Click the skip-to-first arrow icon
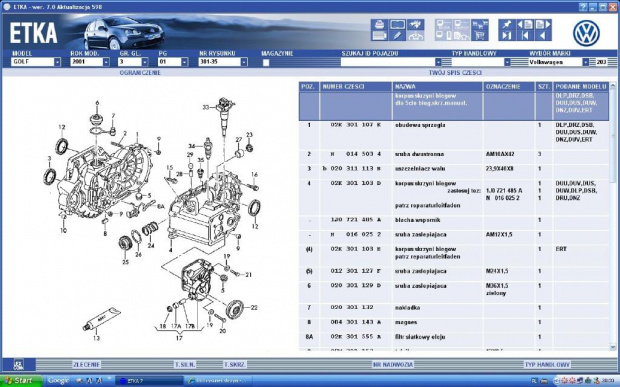Viewport: 620px width, 387px height. pyautogui.click(x=525, y=36)
